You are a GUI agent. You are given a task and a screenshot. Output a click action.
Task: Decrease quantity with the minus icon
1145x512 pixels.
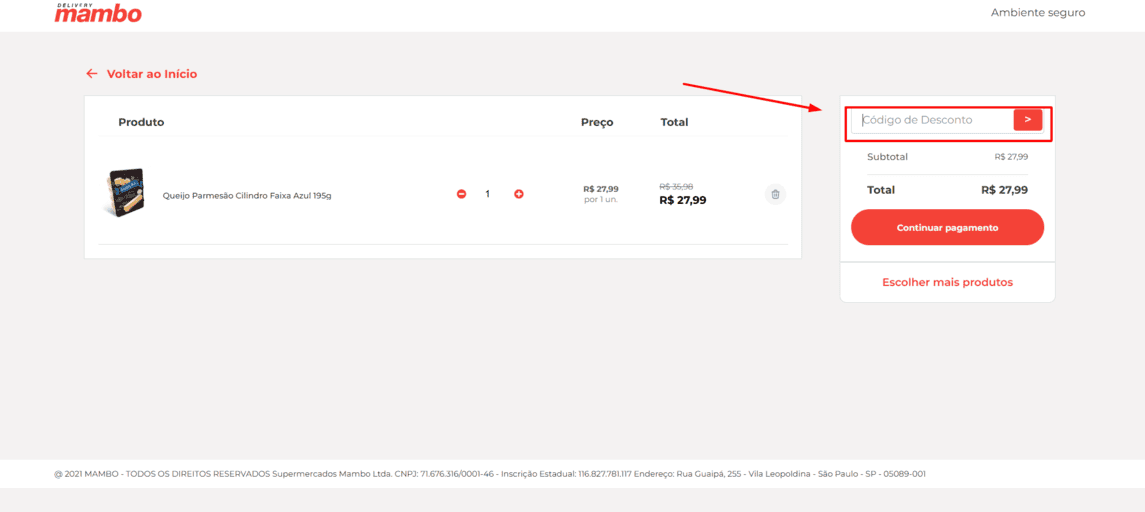462,194
